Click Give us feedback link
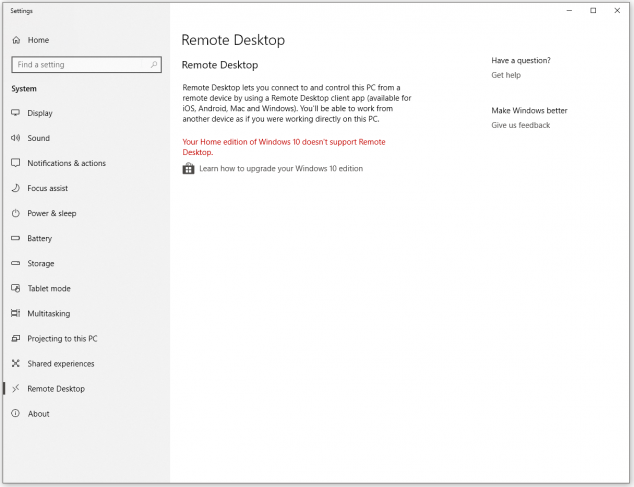Image resolution: width=634 pixels, height=487 pixels. pyautogui.click(x=521, y=125)
